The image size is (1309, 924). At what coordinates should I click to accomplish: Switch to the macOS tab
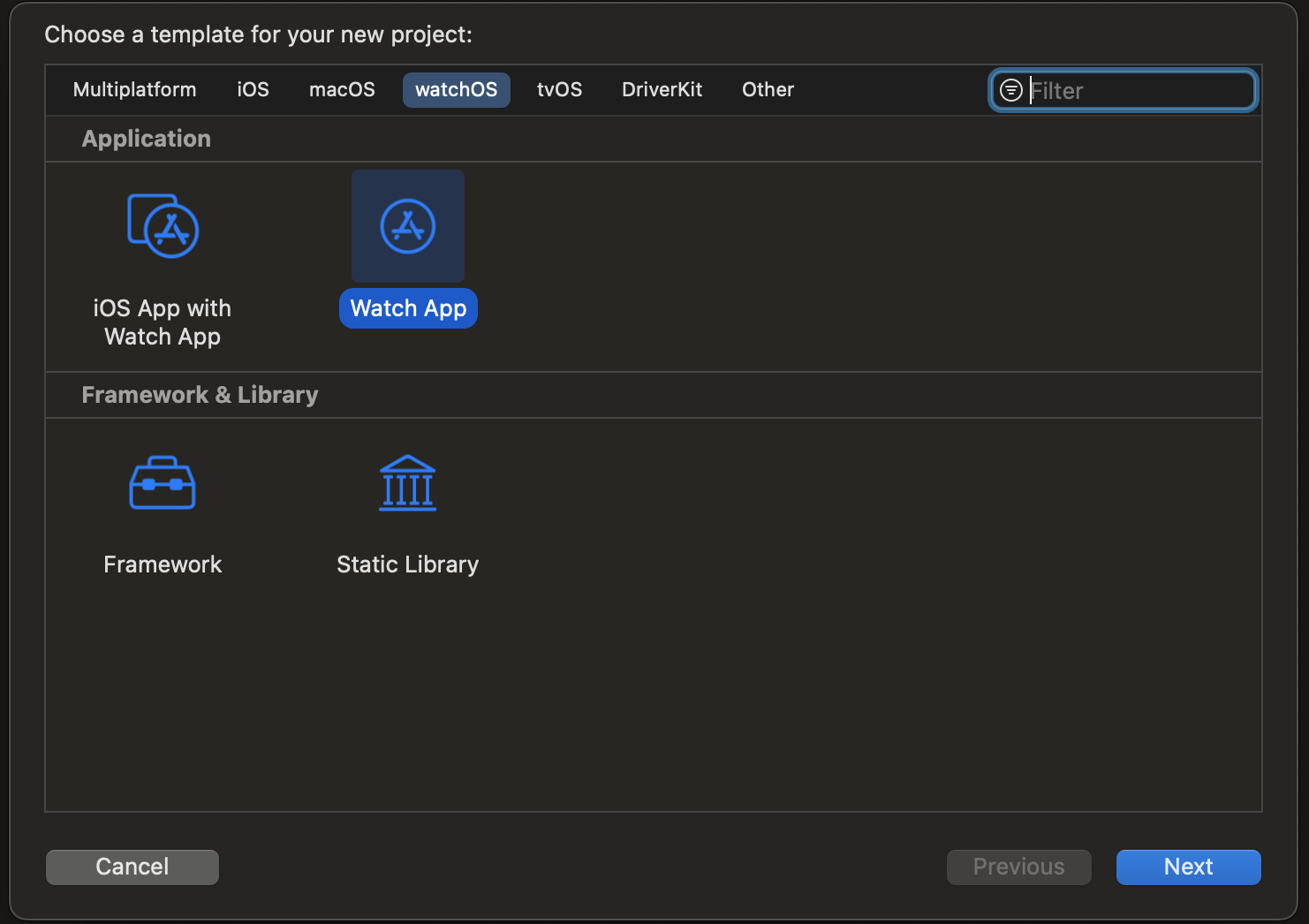point(342,89)
